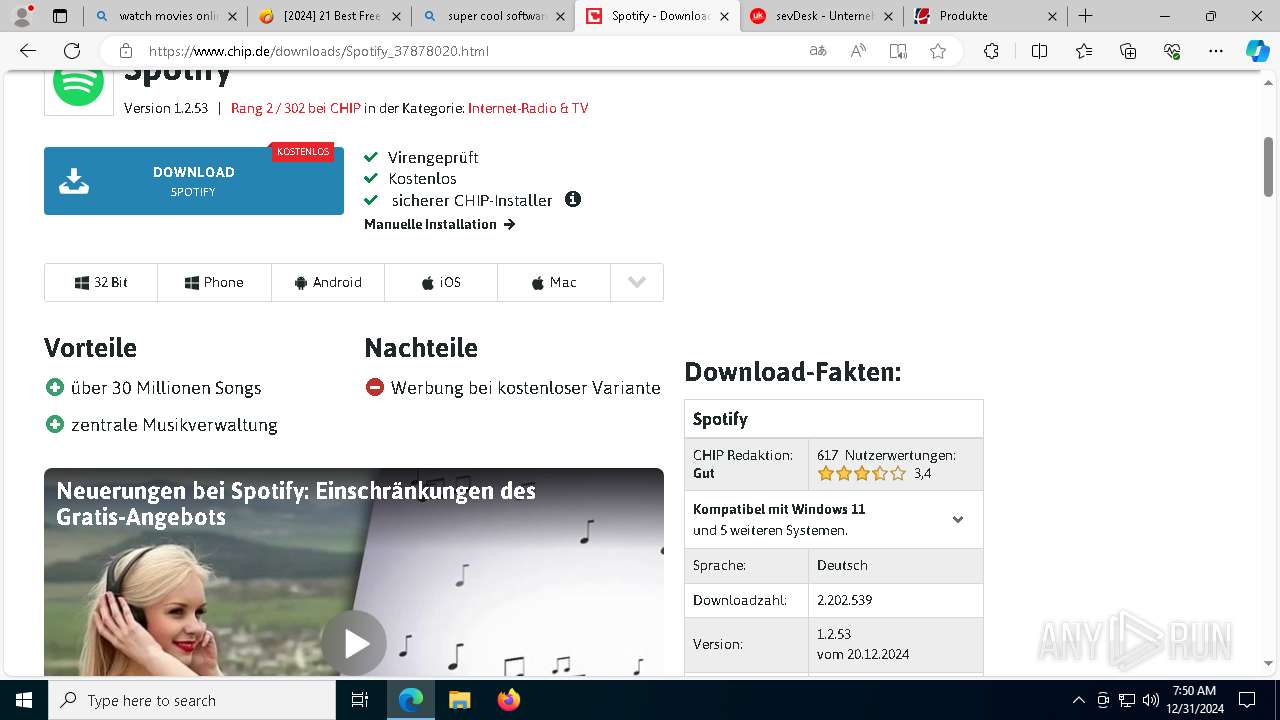The image size is (1280, 720).
Task: Select the Windows Phone version
Action: pos(214,282)
